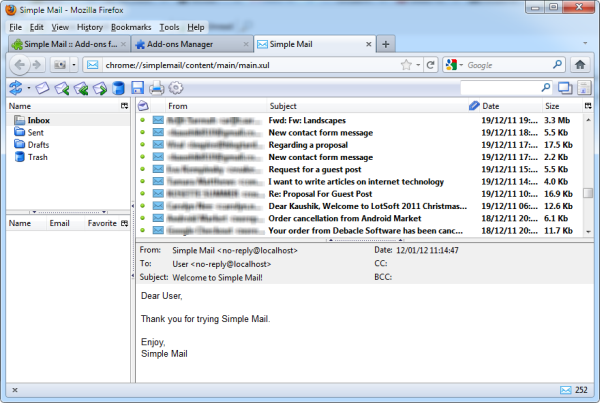Click the floppy disk save icon

coord(137,88)
